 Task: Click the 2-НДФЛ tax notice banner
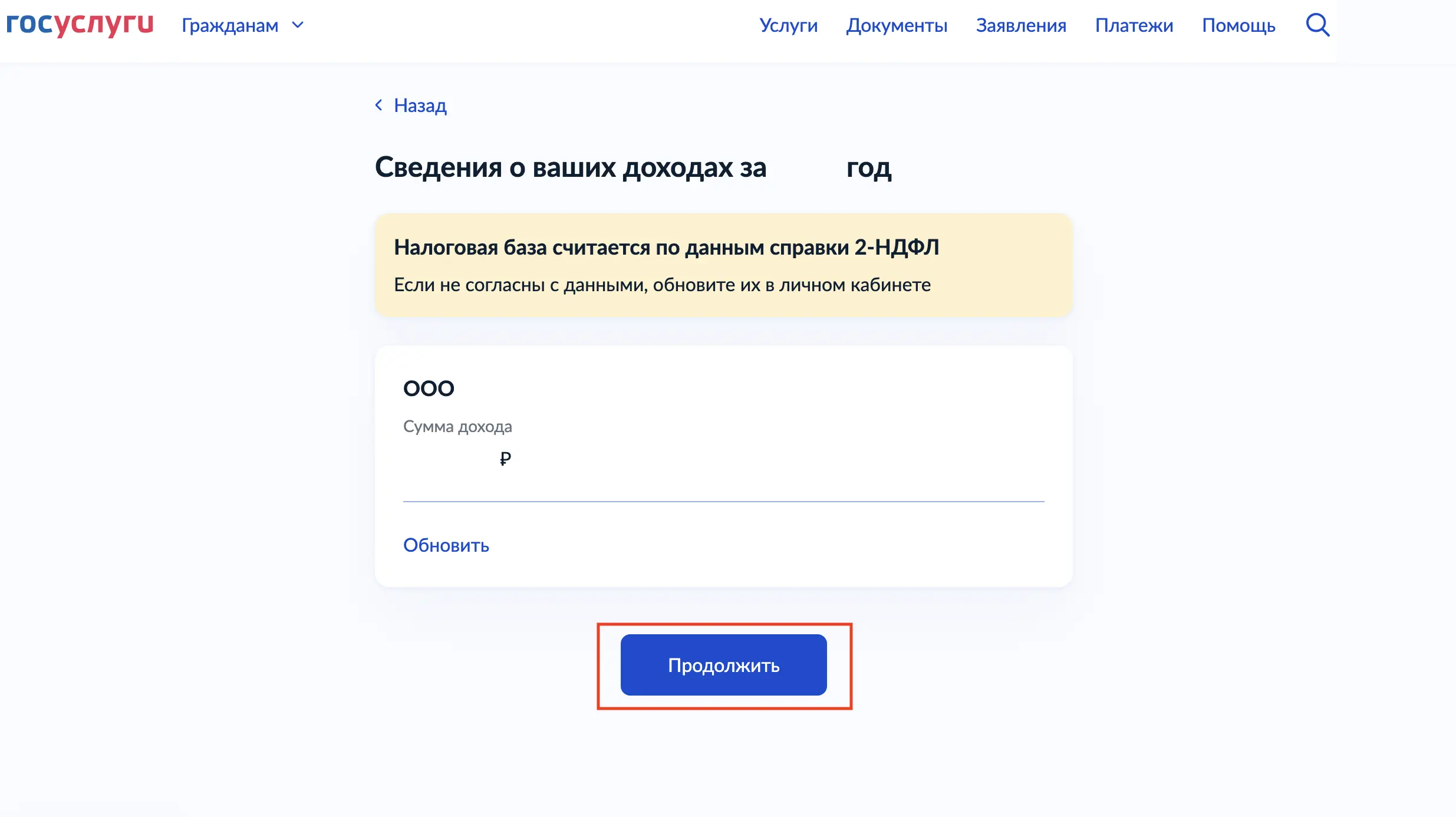coord(723,265)
